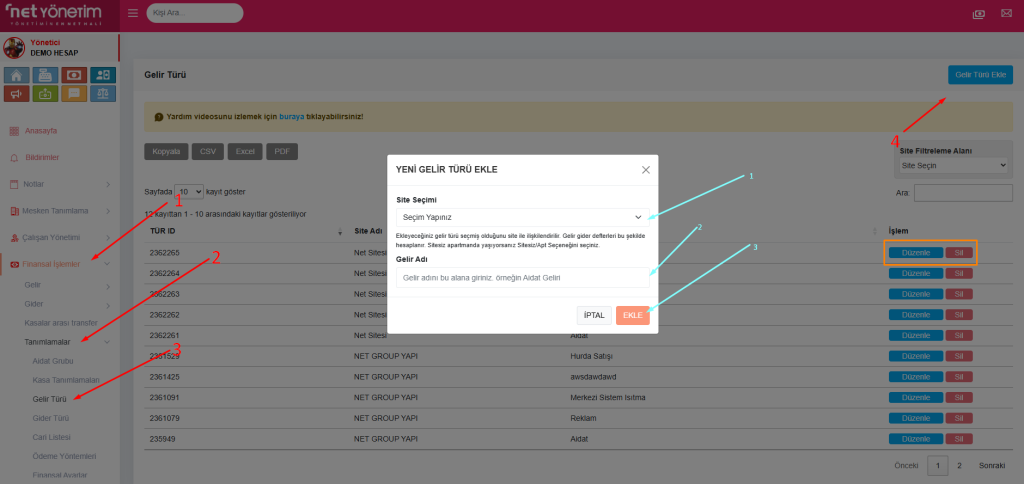Click the orange chat bubble shortcut icon
Screen dimensions: 1024x484
click(x=74, y=94)
